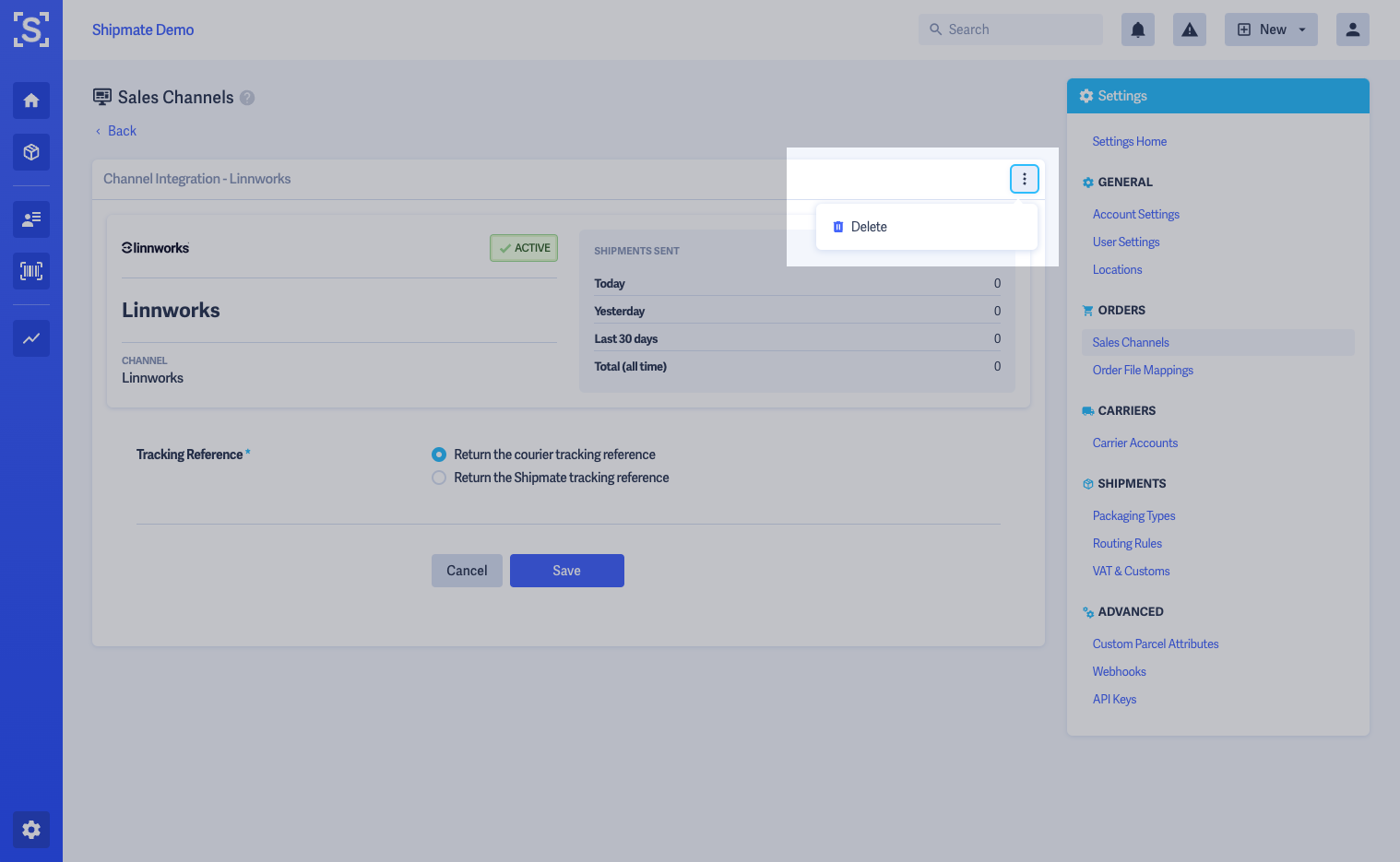Click the Cancel button

(467, 571)
